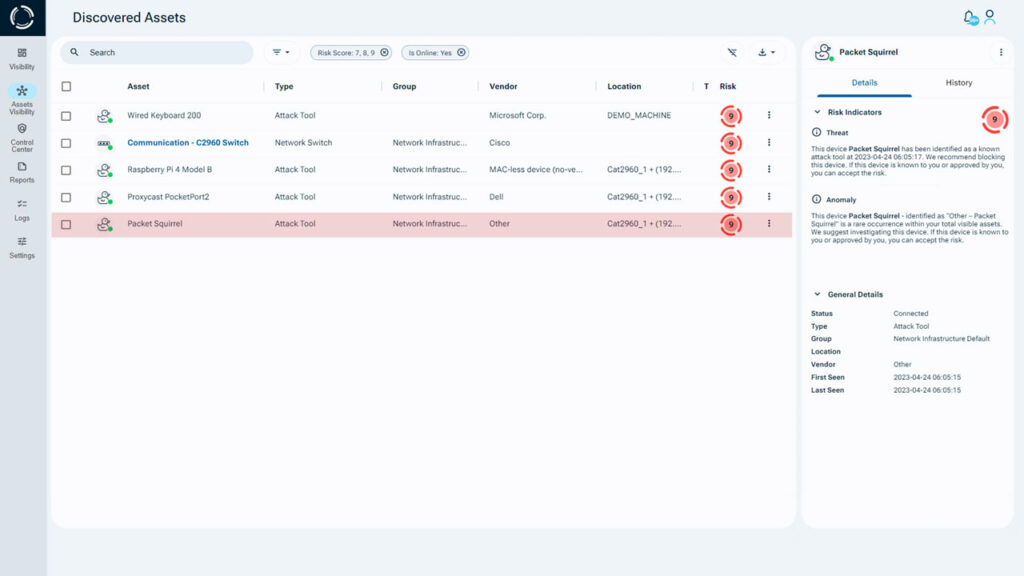The width and height of the screenshot is (1024, 576).
Task: Click the Search input field
Action: [x=155, y=51]
